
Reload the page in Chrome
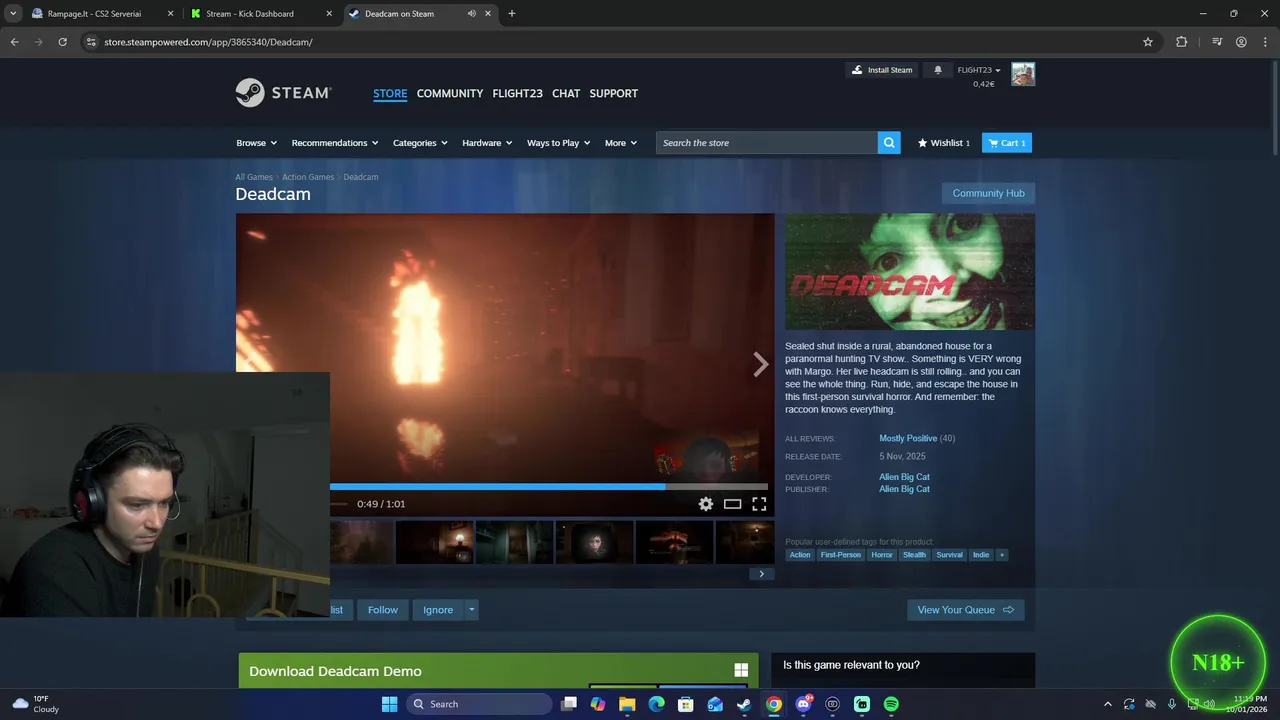(62, 42)
